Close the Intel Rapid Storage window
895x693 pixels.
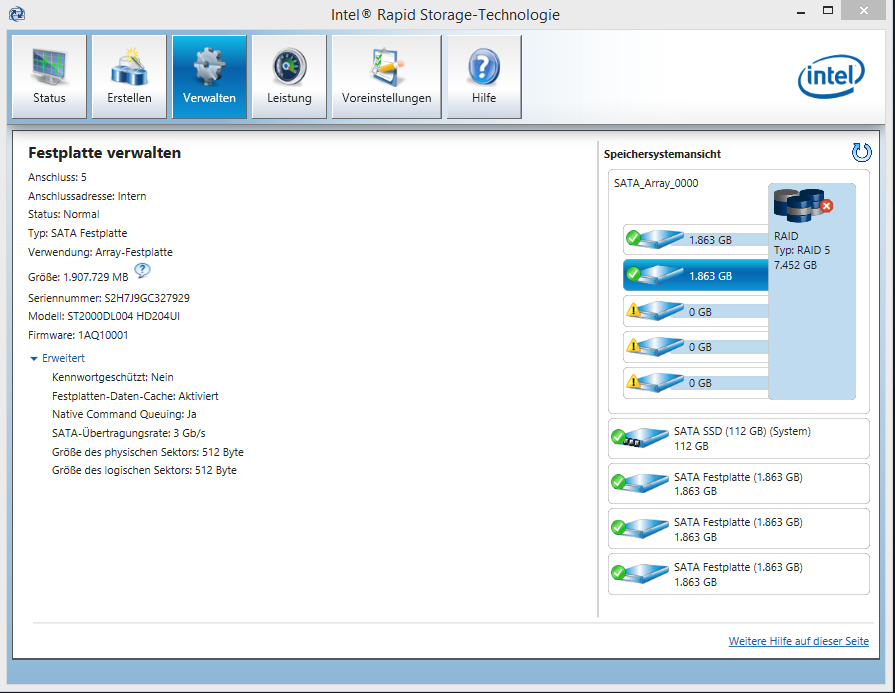(x=864, y=10)
